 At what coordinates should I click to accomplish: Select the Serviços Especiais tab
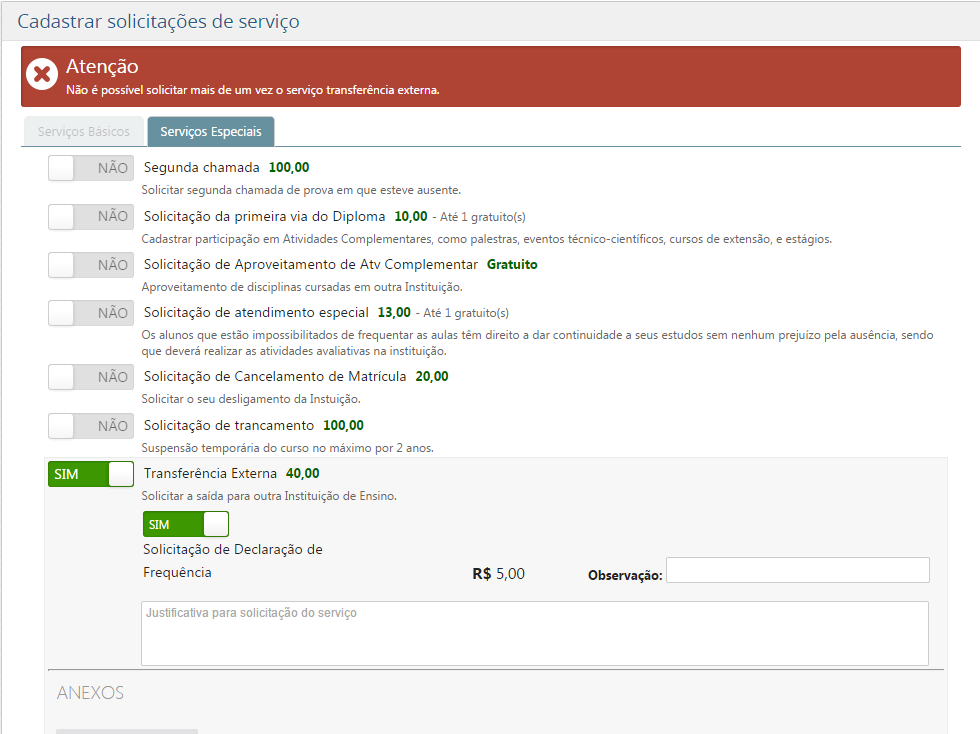pos(210,132)
